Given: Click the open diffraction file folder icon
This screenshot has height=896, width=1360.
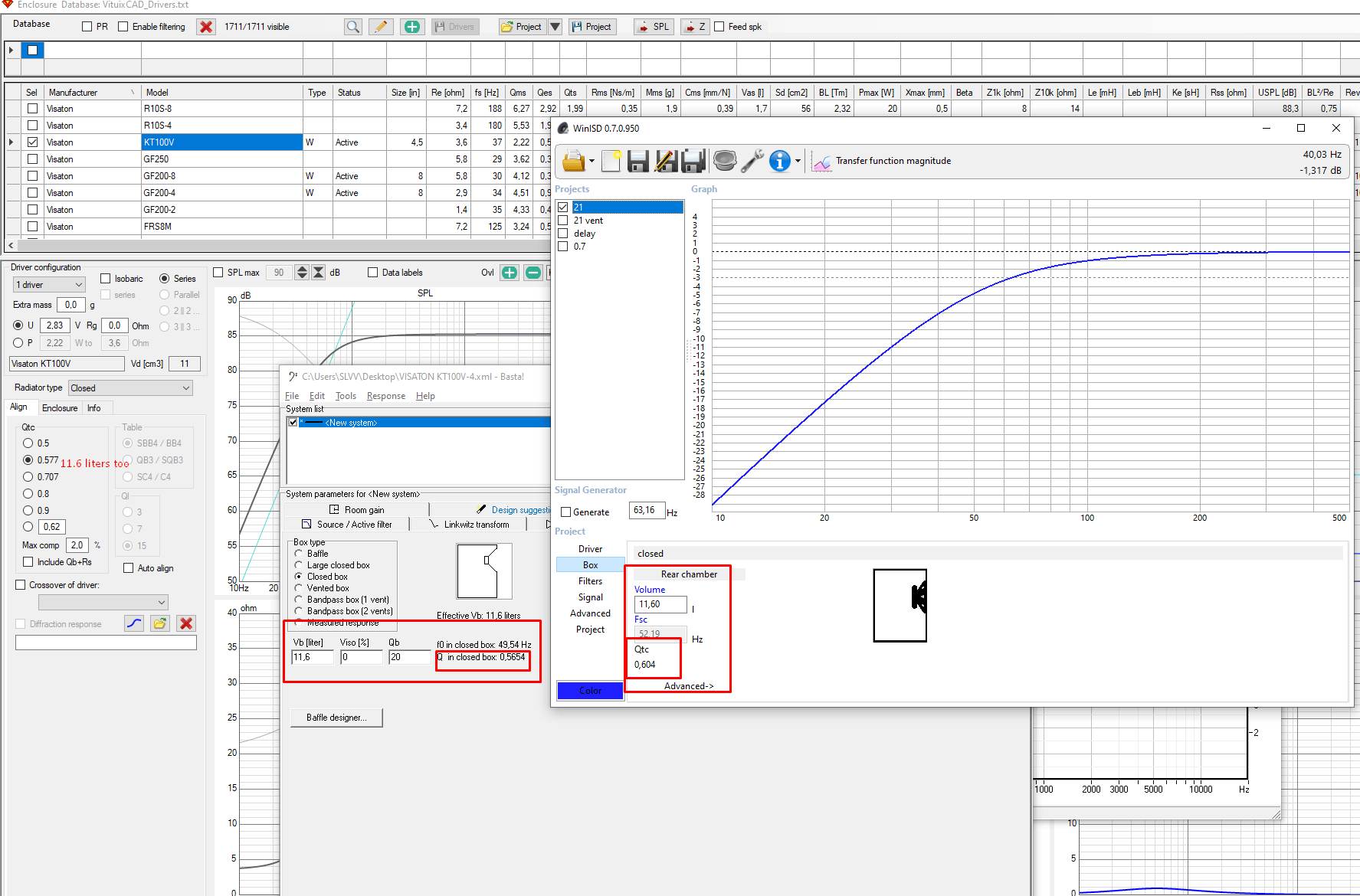Looking at the screenshot, I should tap(160, 623).
